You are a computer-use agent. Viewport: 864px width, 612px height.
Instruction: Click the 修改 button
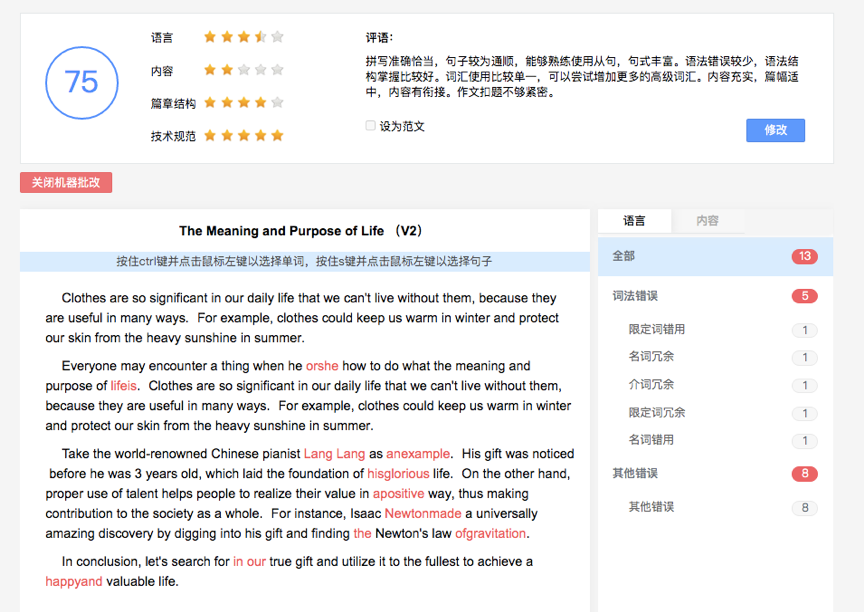[775, 130]
